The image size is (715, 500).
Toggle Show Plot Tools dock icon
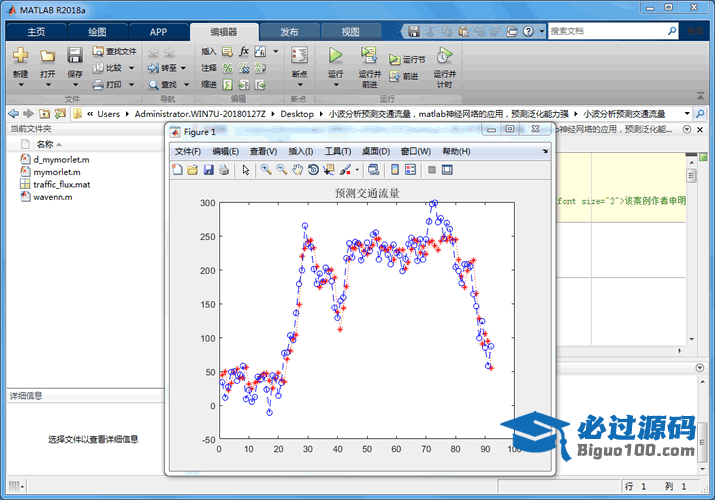coord(447,170)
